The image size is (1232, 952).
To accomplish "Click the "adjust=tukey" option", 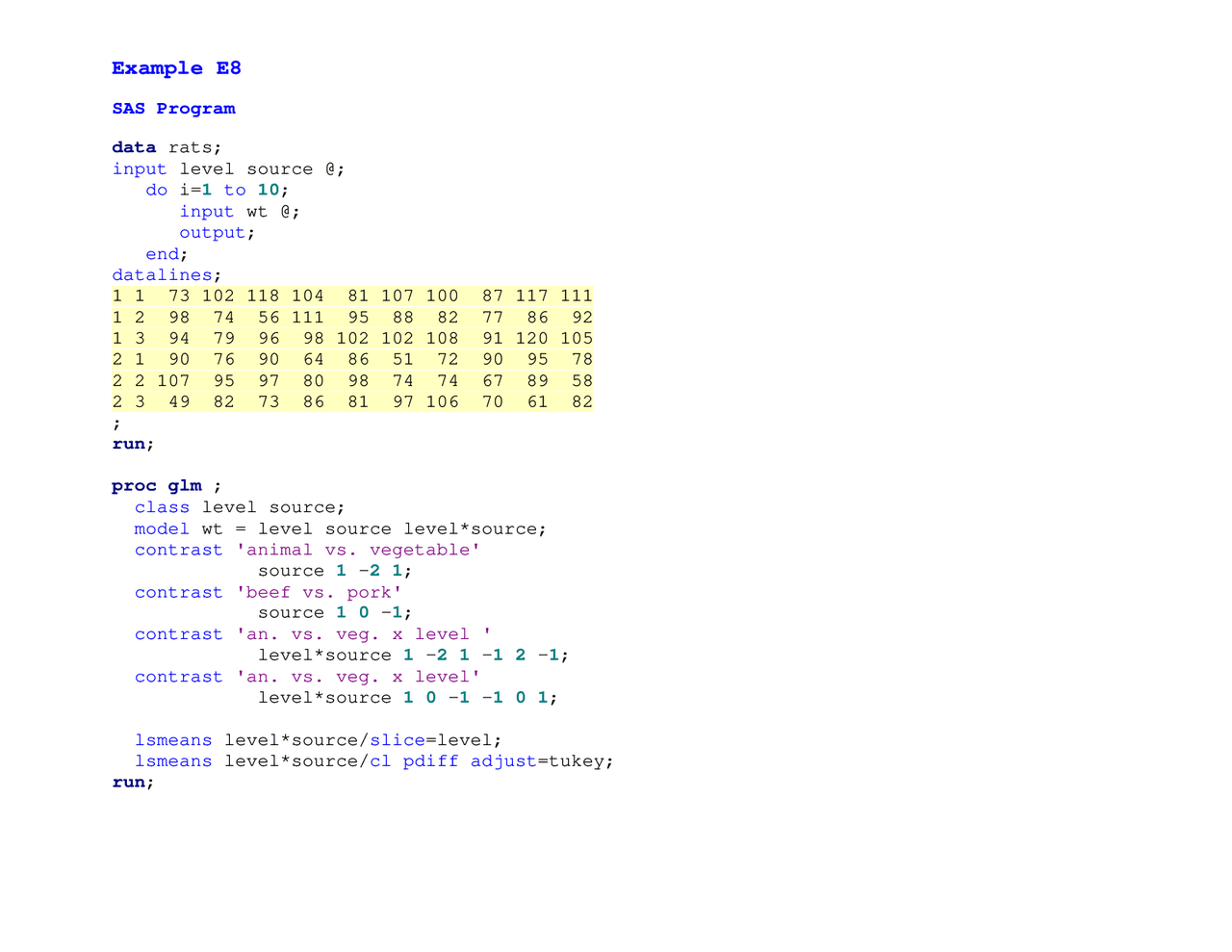I will coord(541,761).
